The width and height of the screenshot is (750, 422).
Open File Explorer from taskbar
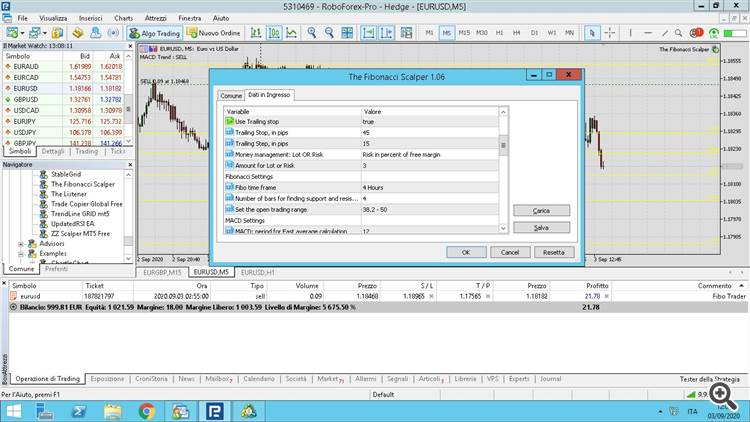(x=113, y=411)
